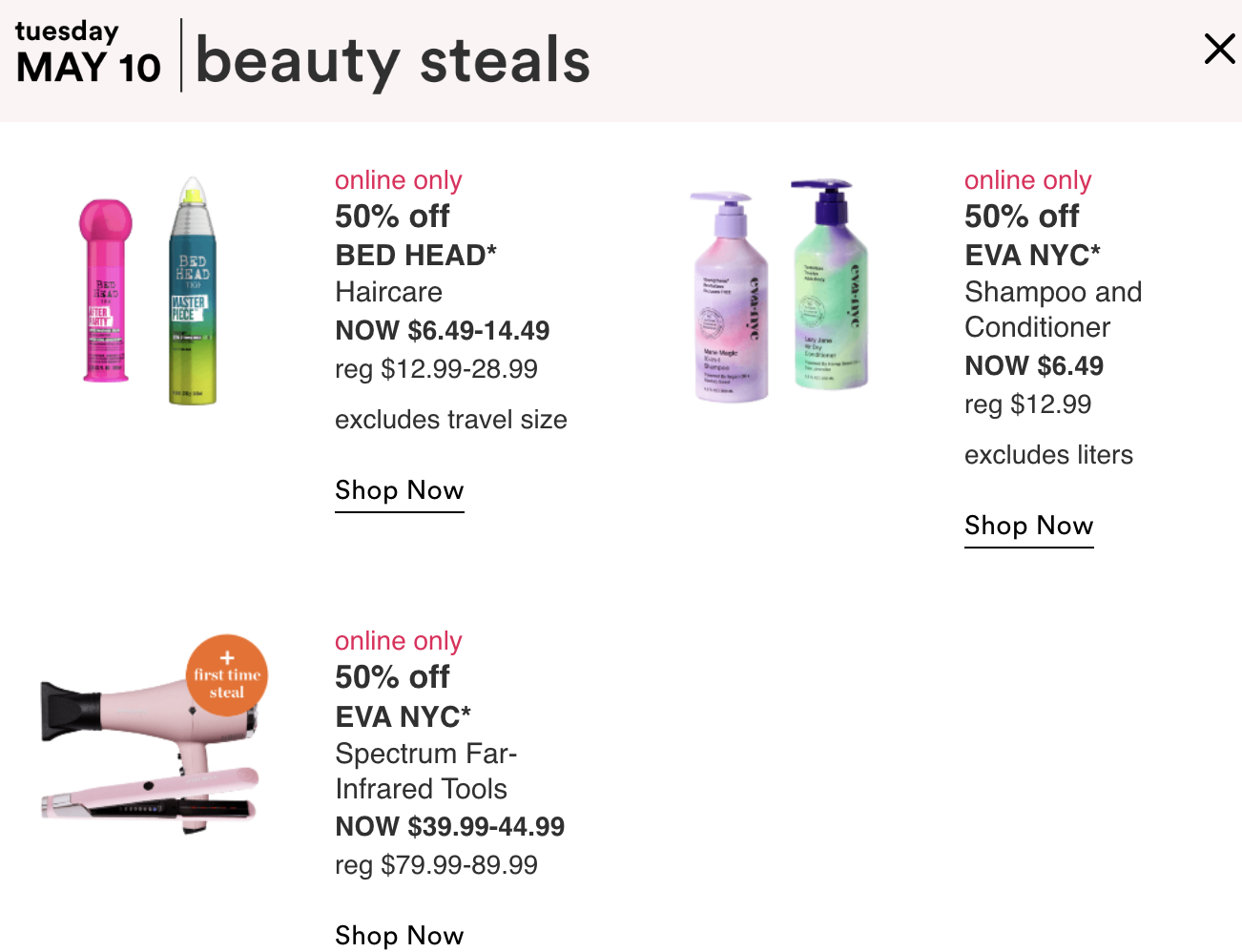Viewport: 1242px width, 952px height.
Task: Click the Bed Head Masterpiece spray can
Action: 193,291
